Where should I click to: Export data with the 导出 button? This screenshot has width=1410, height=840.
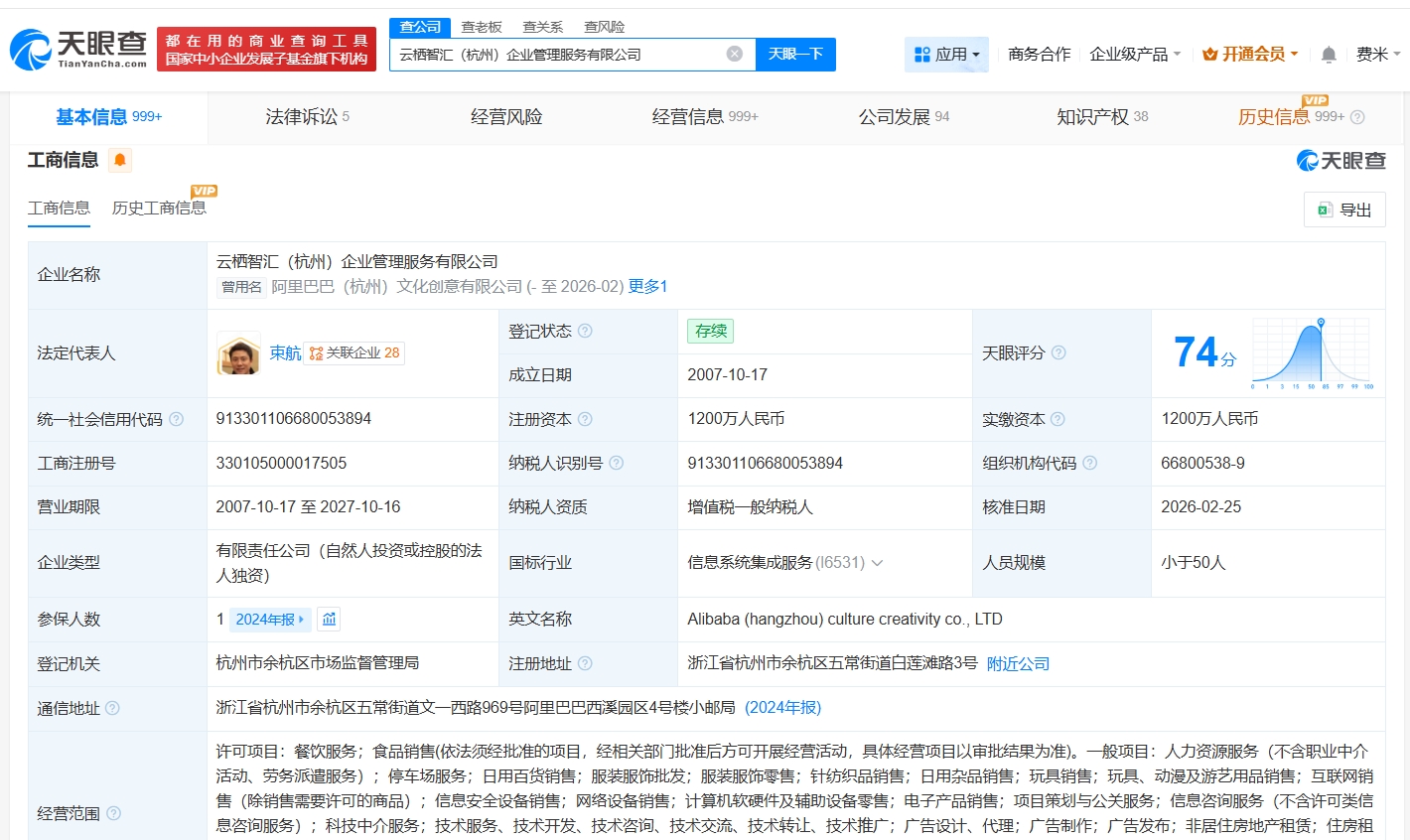[x=1344, y=210]
